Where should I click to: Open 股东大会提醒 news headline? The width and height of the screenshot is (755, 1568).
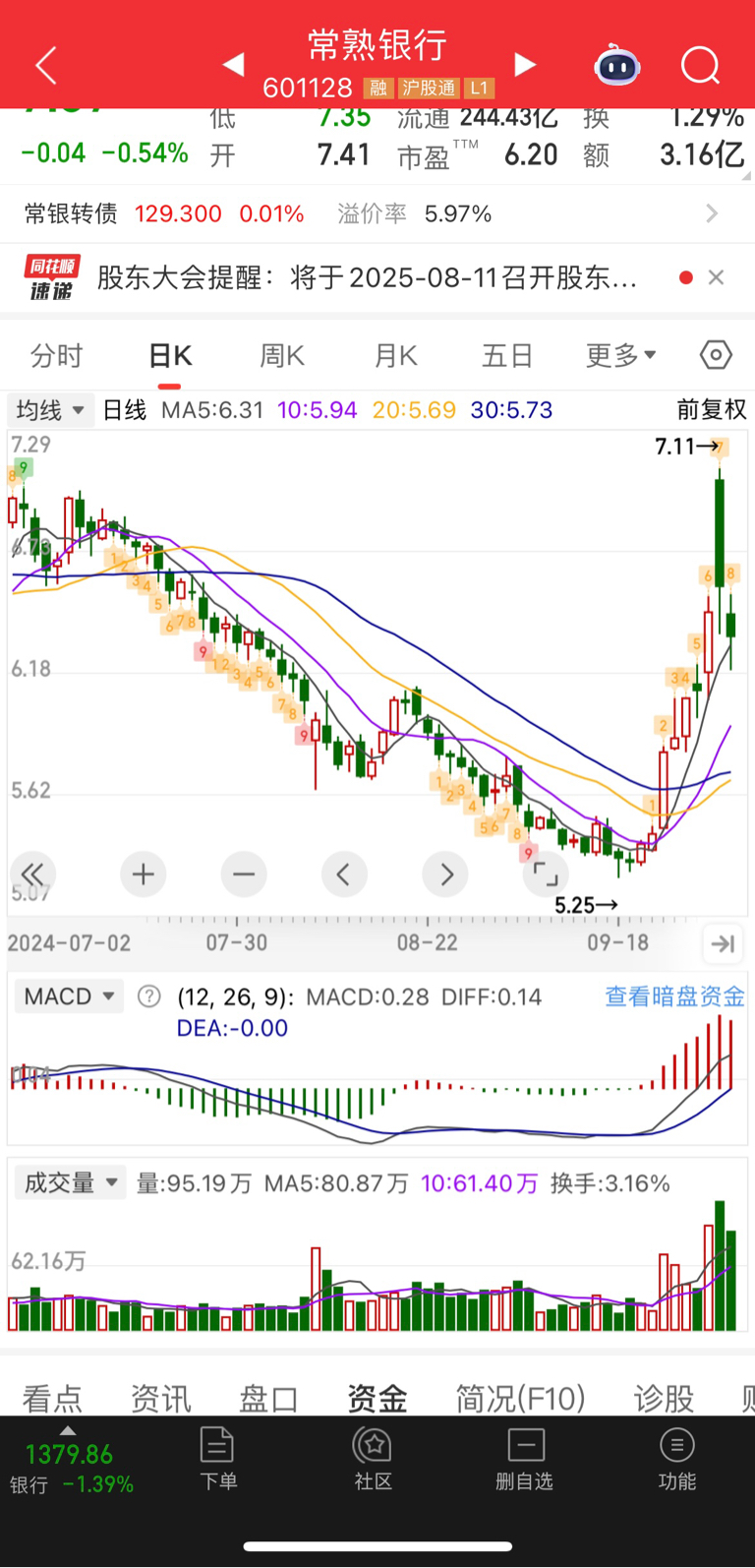point(367,277)
